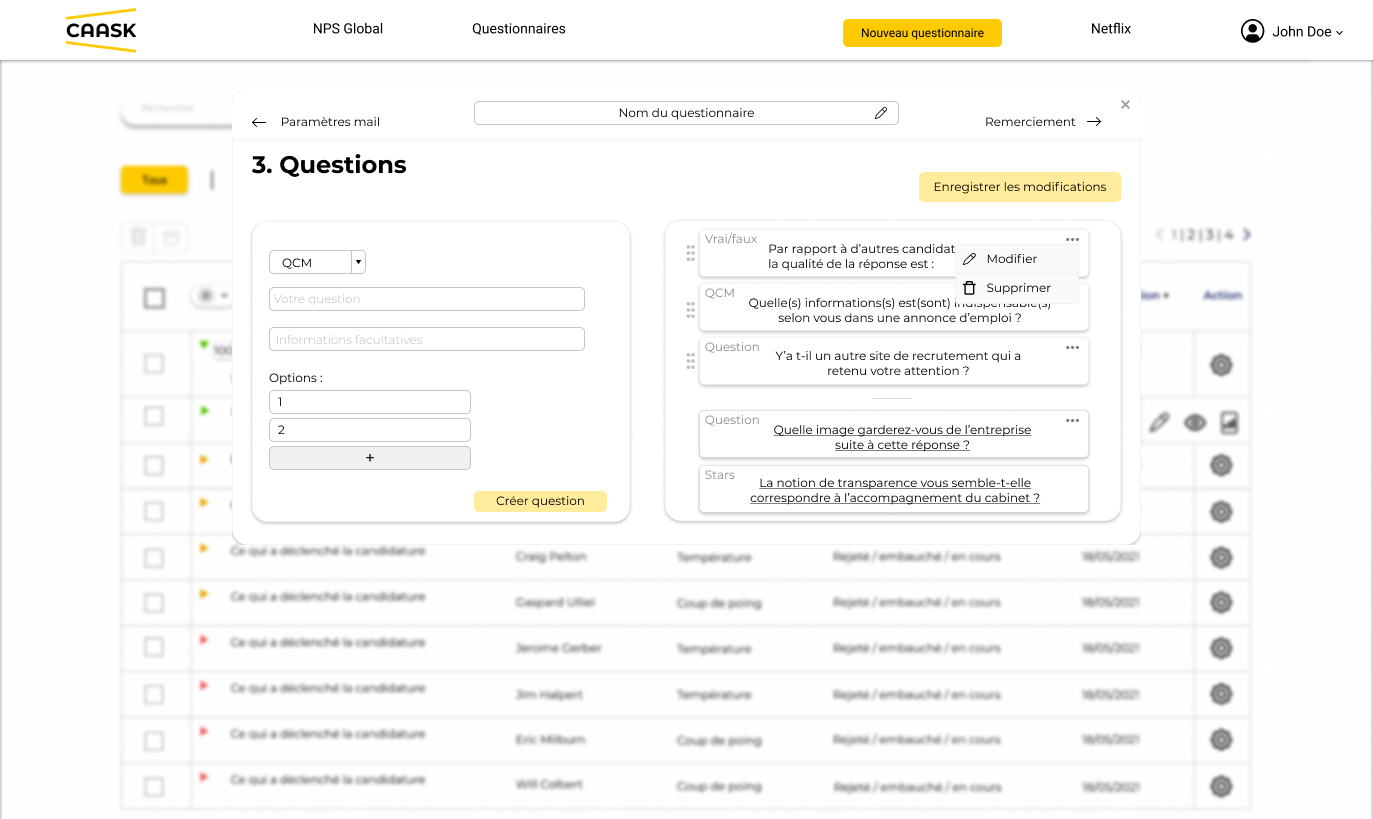Click the Nom du questionnaire field
Screen dimensions: 1373x819
click(x=686, y=113)
